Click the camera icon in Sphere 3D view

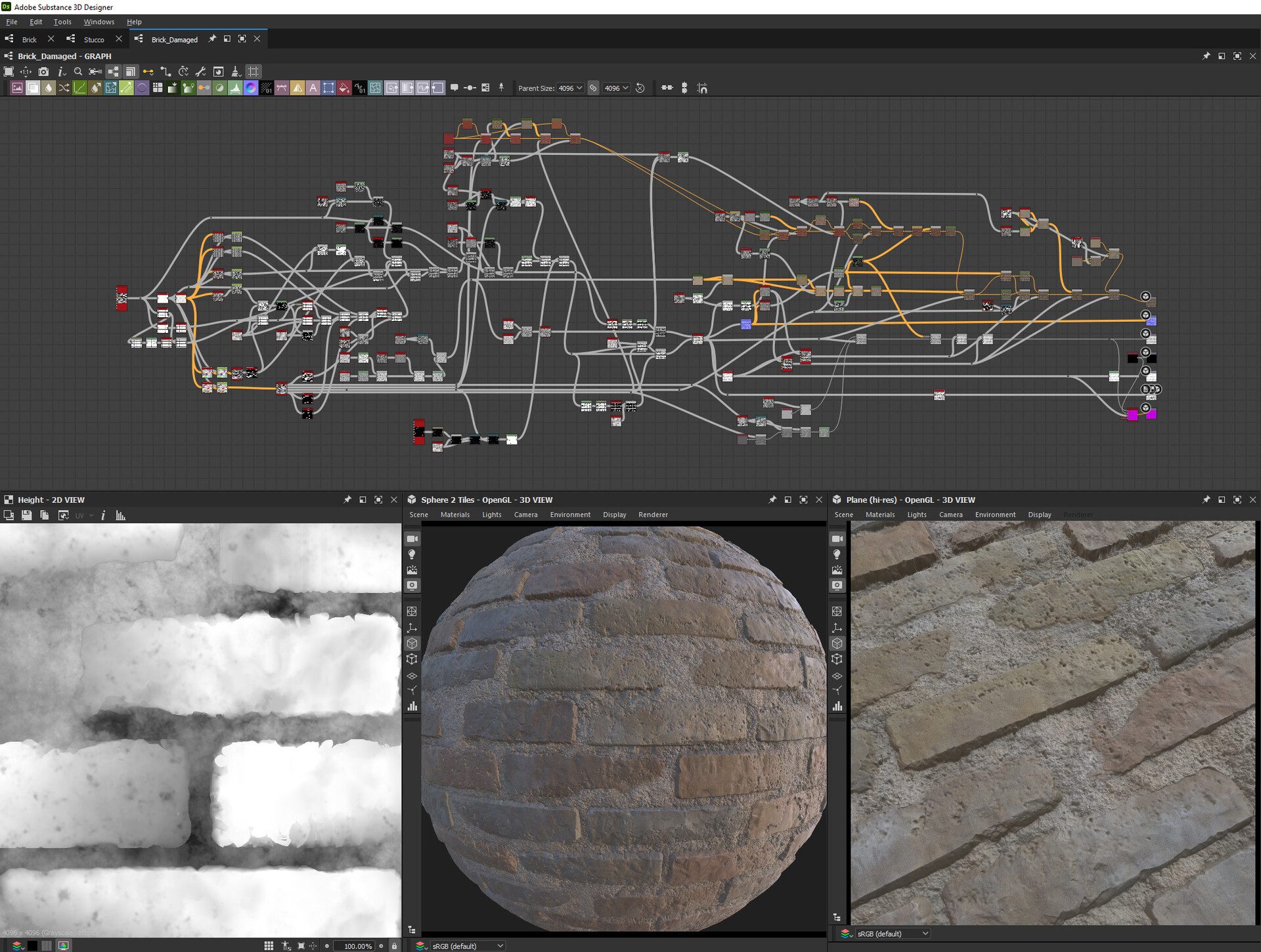pyautogui.click(x=412, y=539)
